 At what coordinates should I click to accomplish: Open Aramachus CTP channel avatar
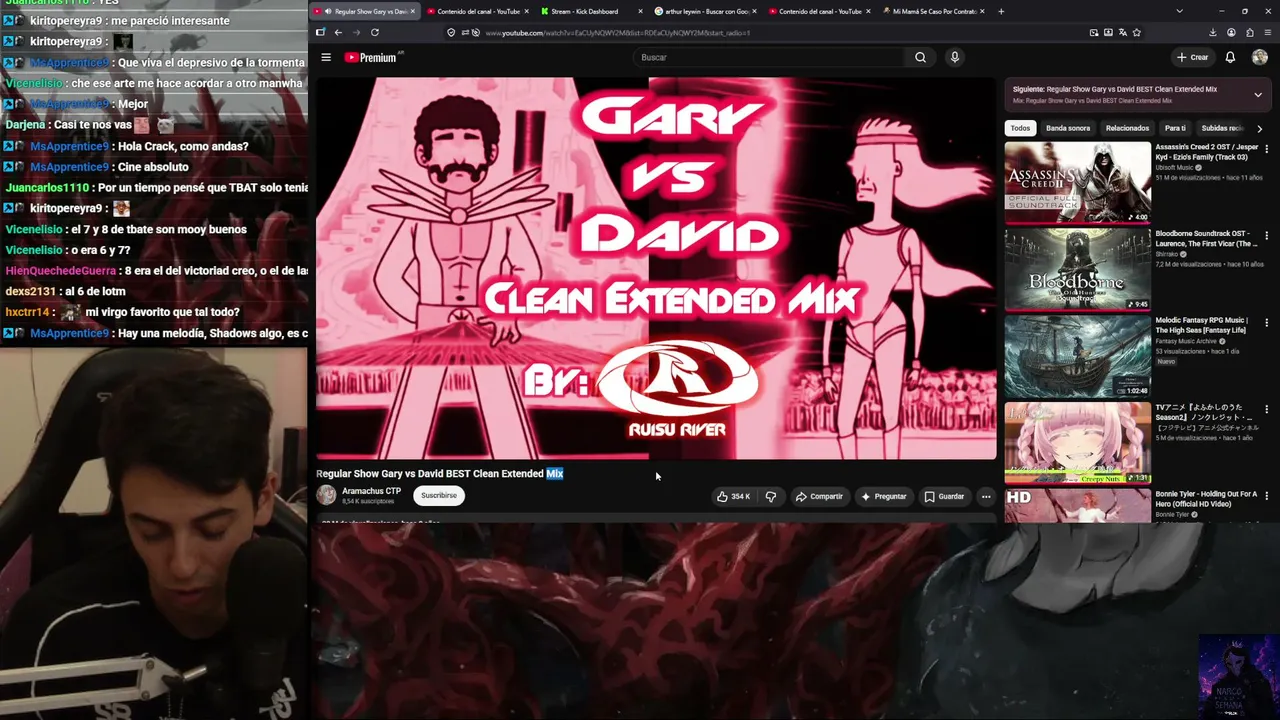326,495
